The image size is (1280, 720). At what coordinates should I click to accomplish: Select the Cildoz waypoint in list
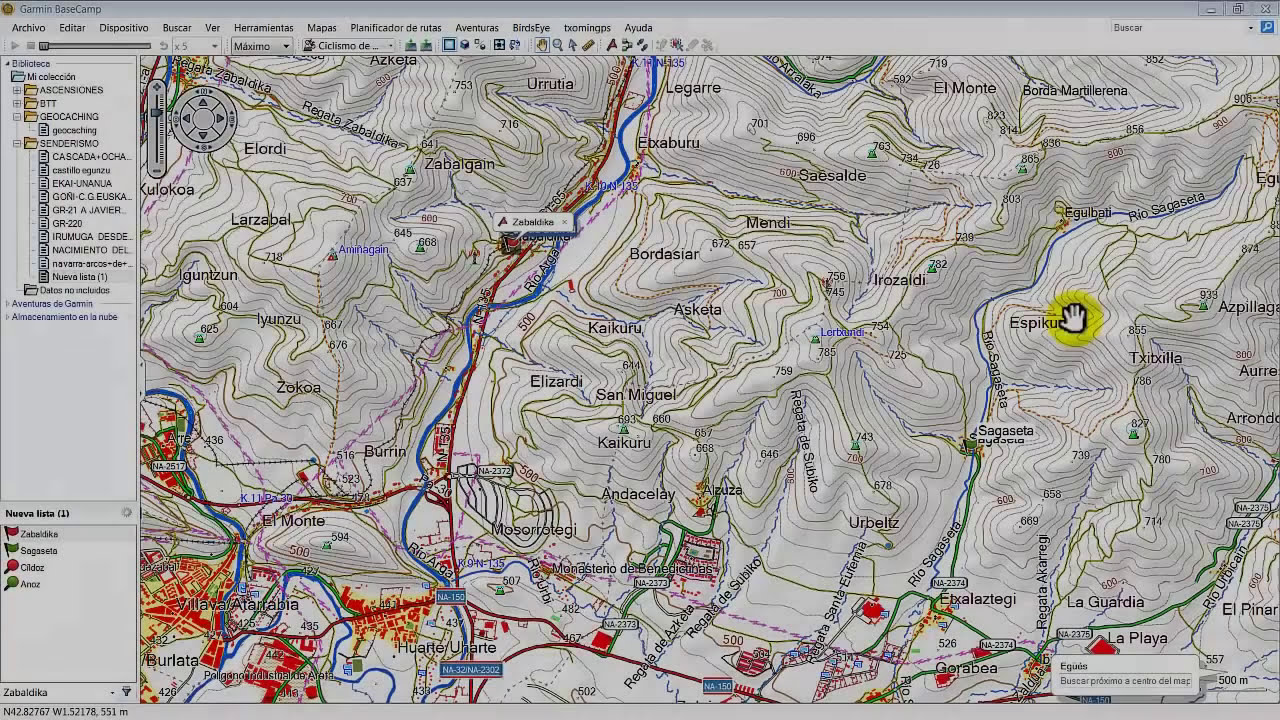pos(68,567)
